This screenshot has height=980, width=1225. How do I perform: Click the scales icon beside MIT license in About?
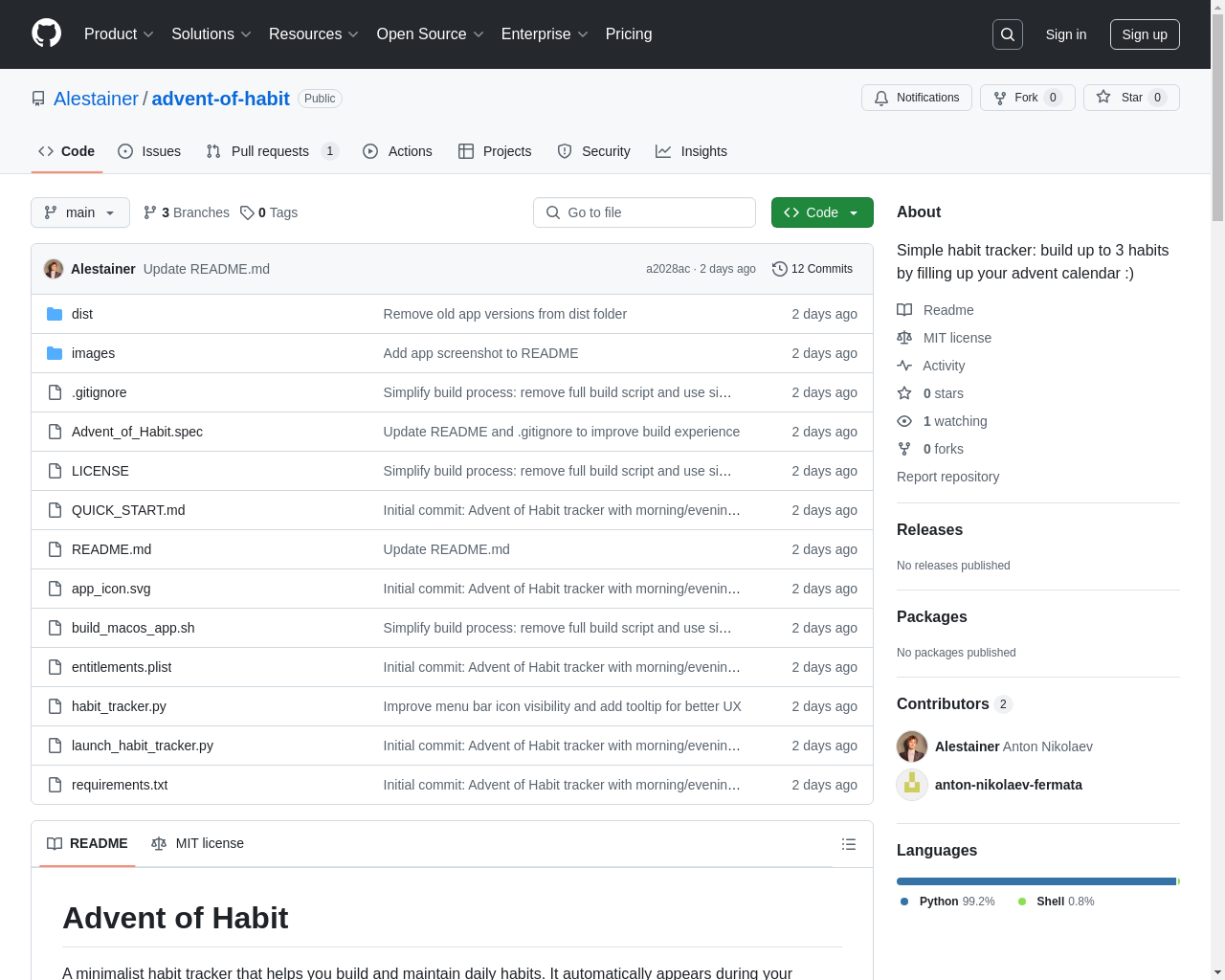[x=904, y=338]
